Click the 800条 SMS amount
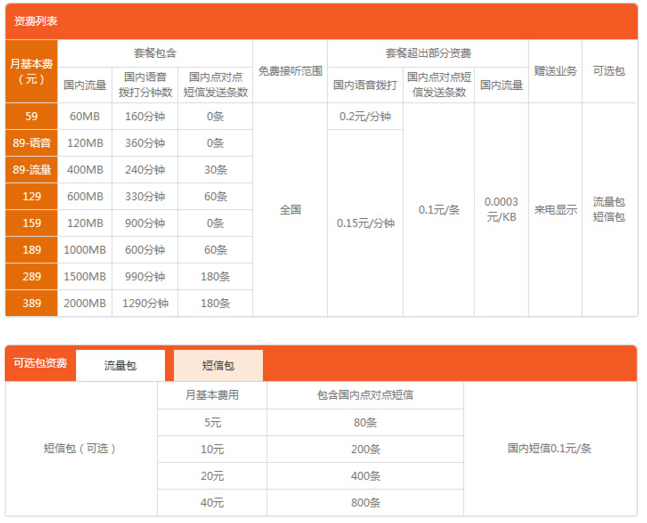This screenshot has width=647, height=523. [365, 503]
